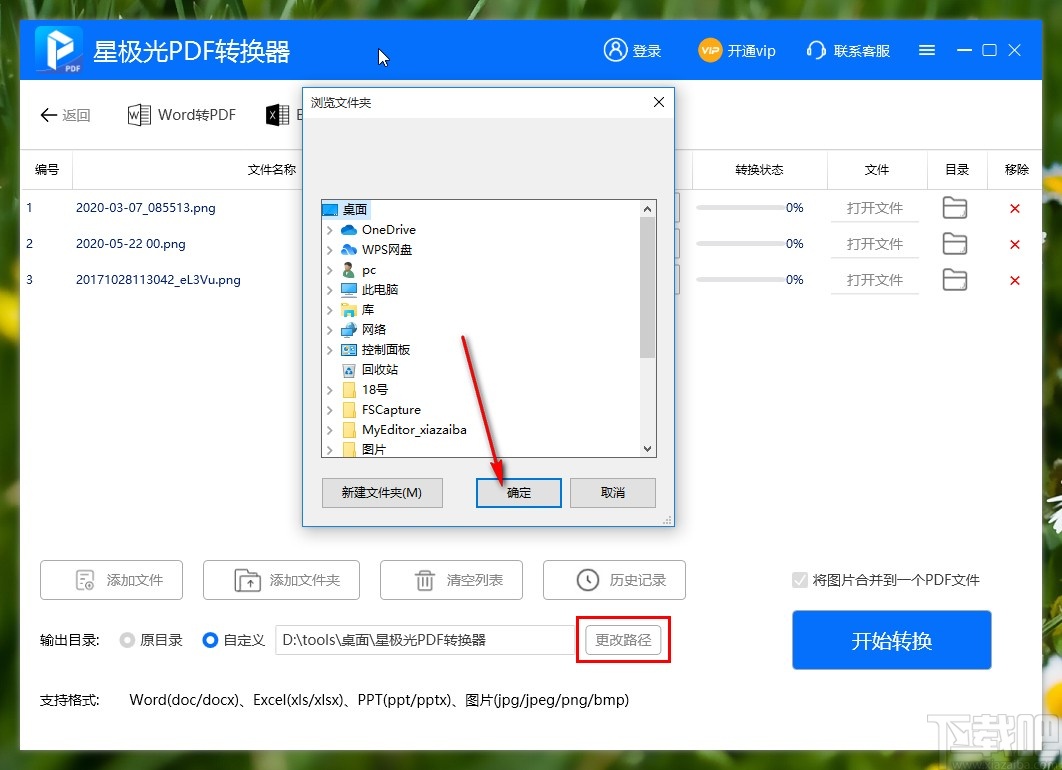The height and width of the screenshot is (770, 1062).
Task: Check the 将图片合并到一个PDF文件 checkbox
Action: click(800, 580)
